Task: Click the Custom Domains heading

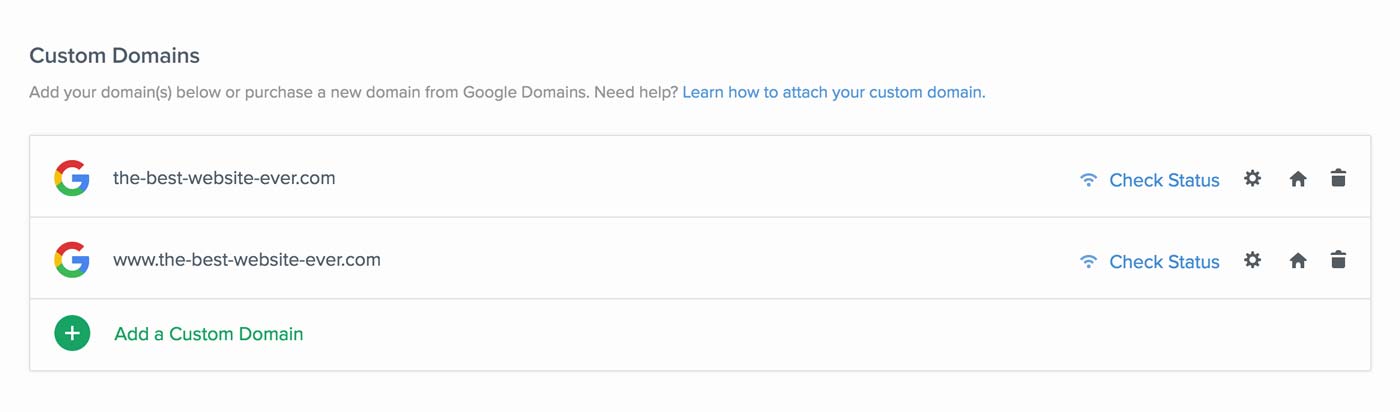Action: coord(115,55)
